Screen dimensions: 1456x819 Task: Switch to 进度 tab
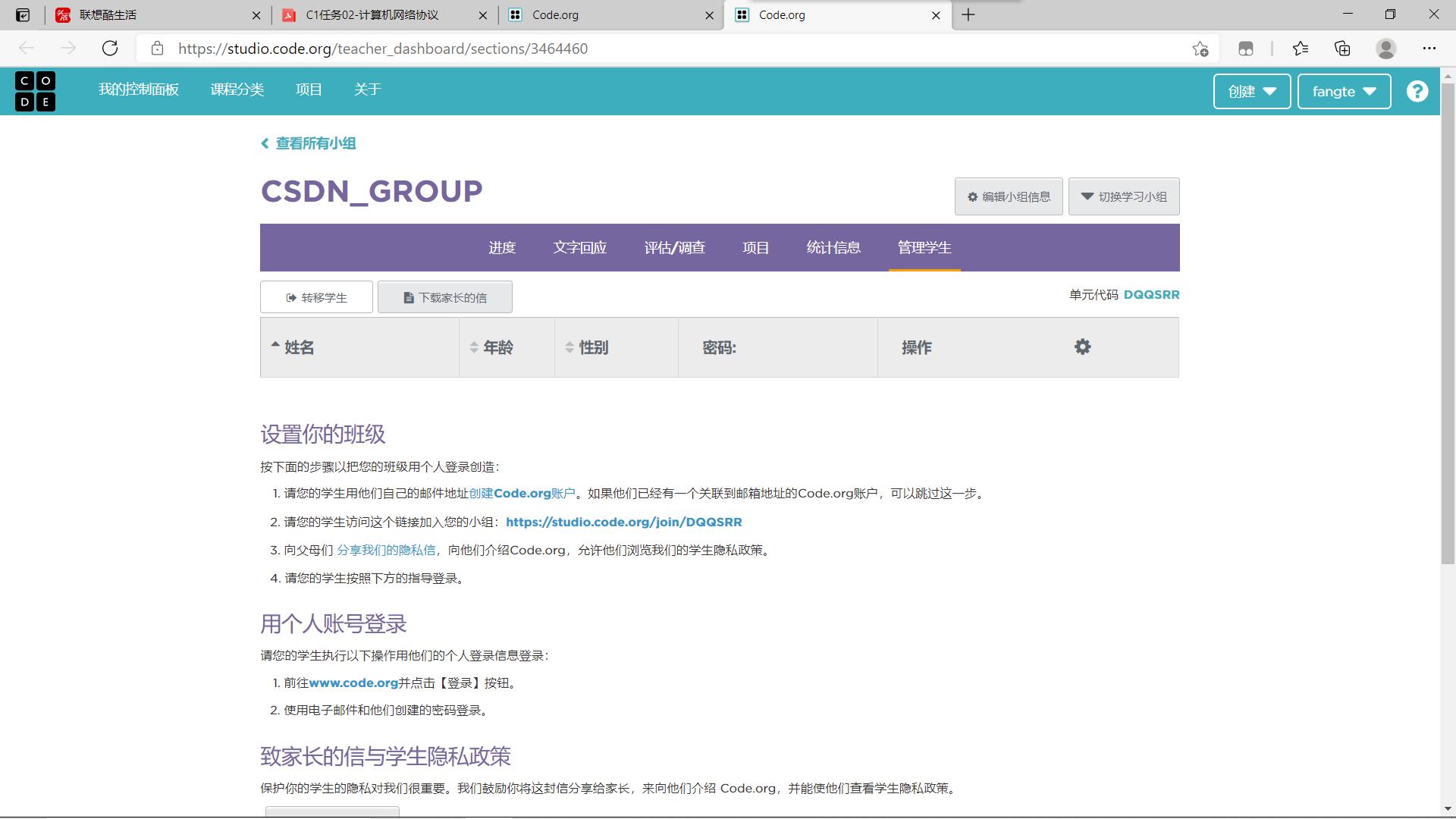[502, 247]
